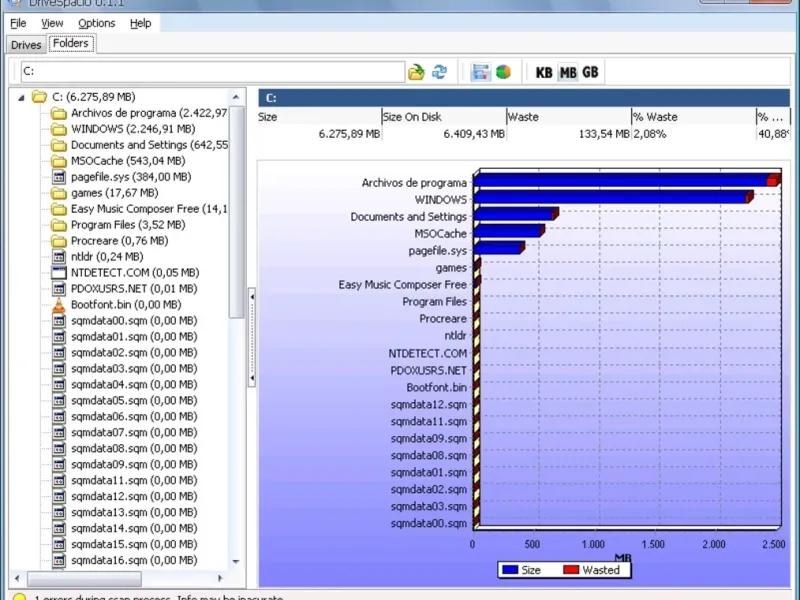Click the NTDETECT.COM file icon
800x600 pixels.
coord(59,273)
